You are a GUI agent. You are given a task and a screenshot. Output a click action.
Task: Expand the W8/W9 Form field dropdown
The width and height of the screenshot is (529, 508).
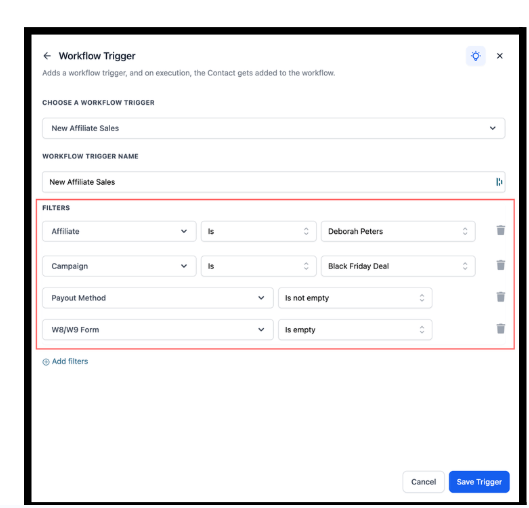pos(158,330)
